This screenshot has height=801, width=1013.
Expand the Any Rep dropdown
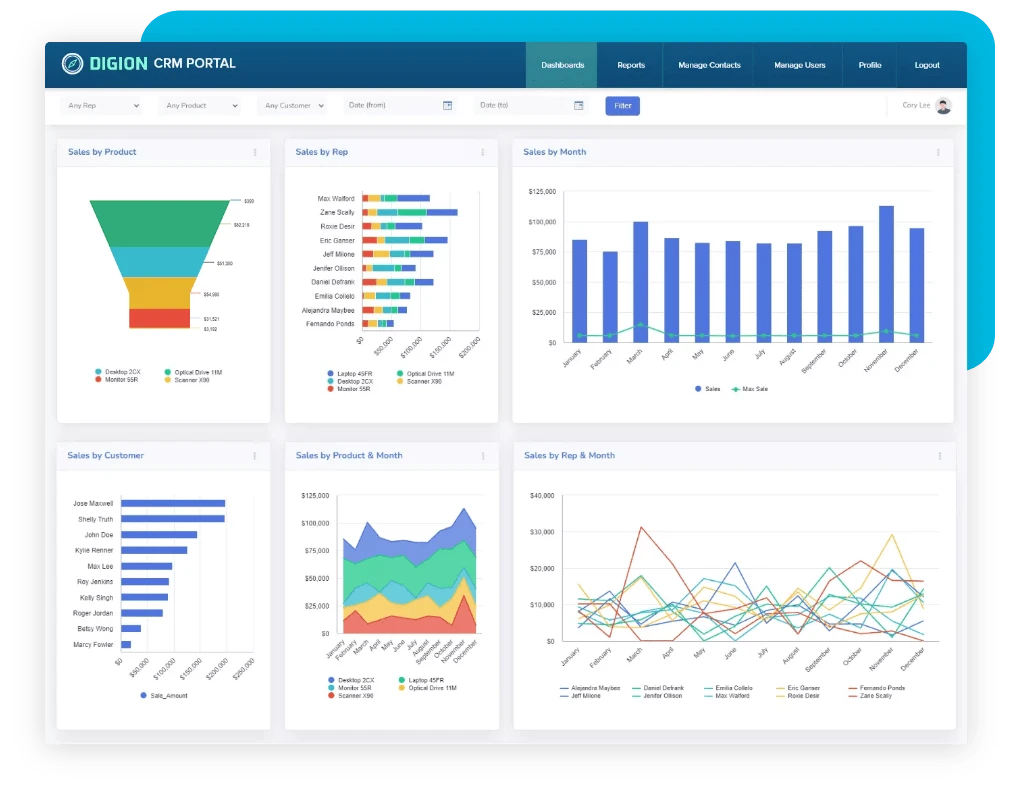point(100,105)
